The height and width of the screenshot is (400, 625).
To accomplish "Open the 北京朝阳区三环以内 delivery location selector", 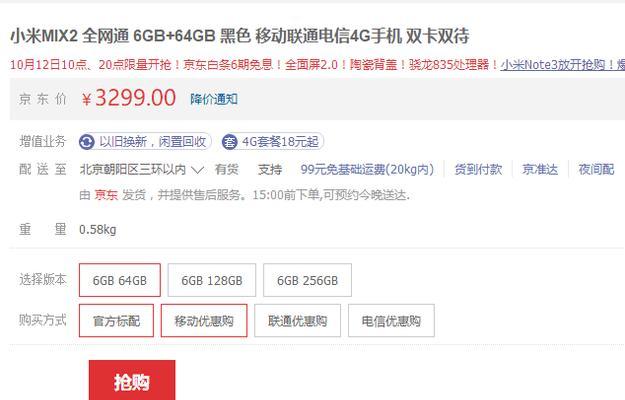I will pos(142,170).
